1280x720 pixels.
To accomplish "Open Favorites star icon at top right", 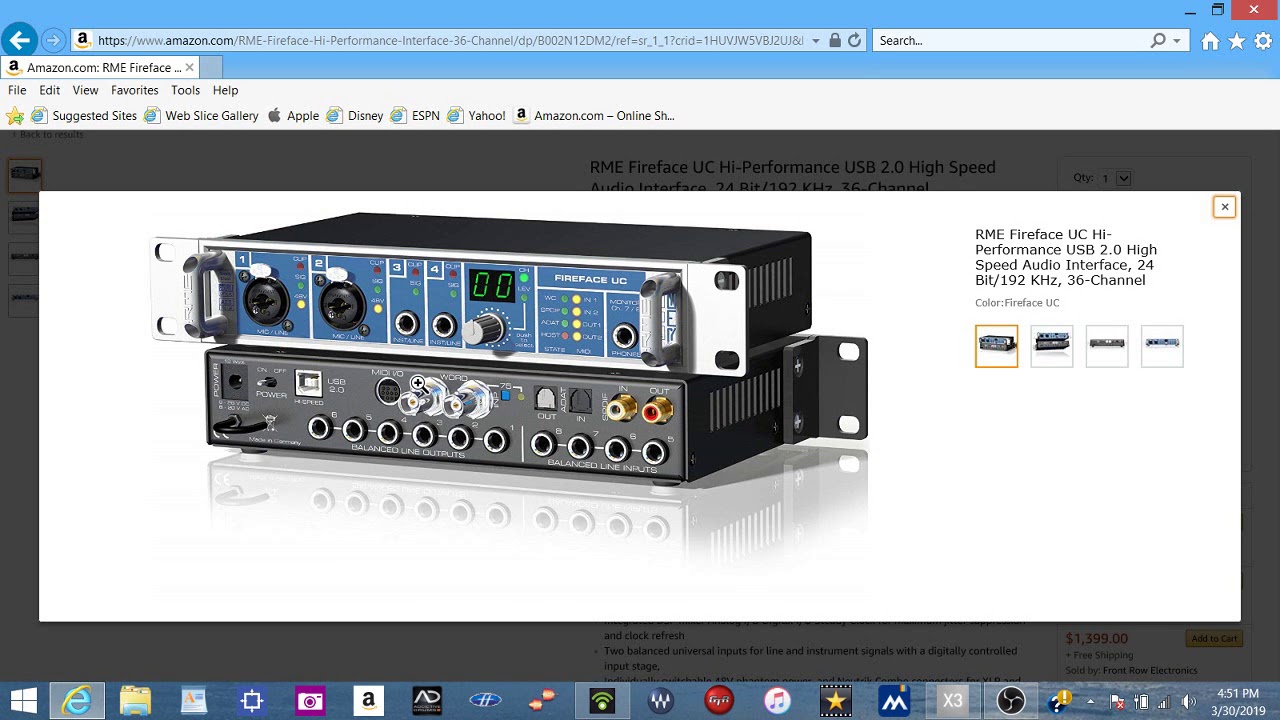I will tap(1237, 41).
